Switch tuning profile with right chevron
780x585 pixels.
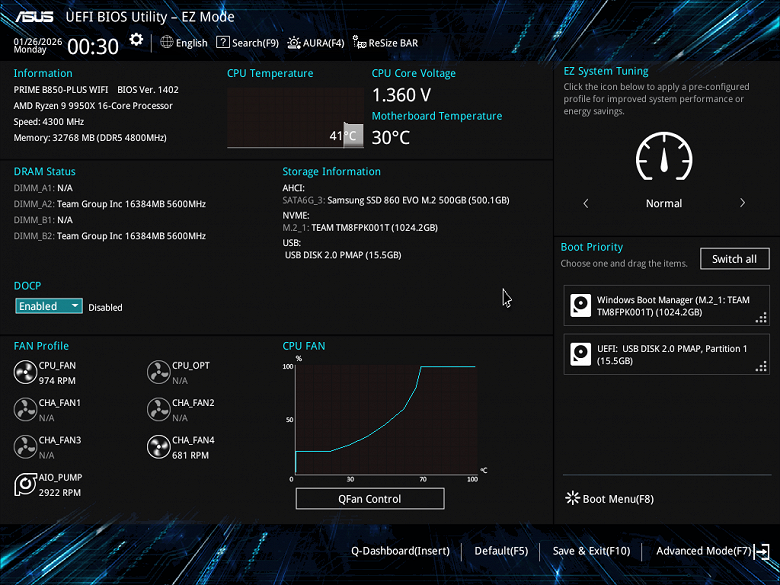[x=742, y=203]
